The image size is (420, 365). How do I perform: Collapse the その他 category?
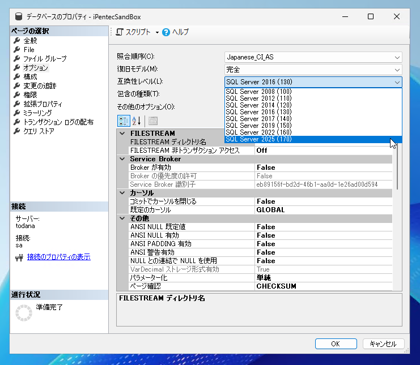tap(122, 218)
